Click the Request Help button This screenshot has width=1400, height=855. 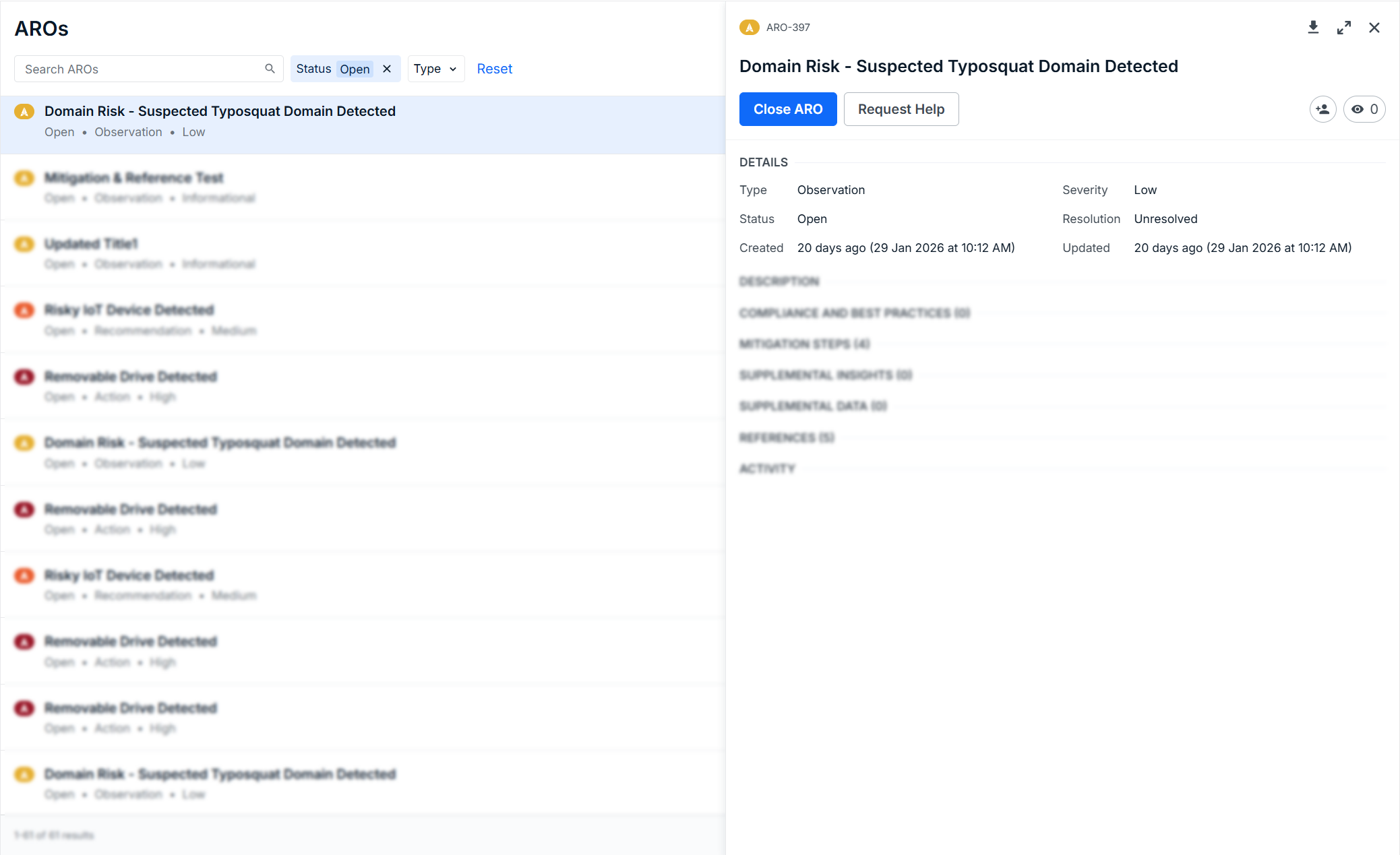coord(901,109)
